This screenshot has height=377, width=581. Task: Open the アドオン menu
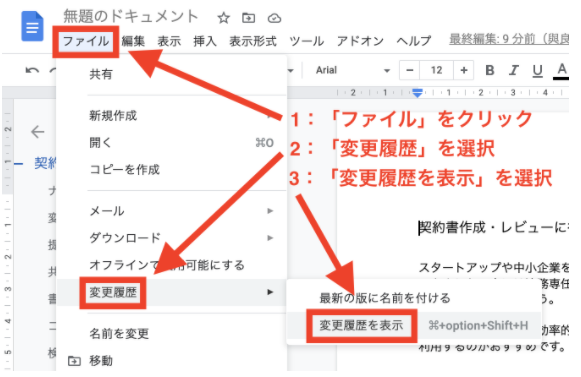pyautogui.click(x=360, y=41)
